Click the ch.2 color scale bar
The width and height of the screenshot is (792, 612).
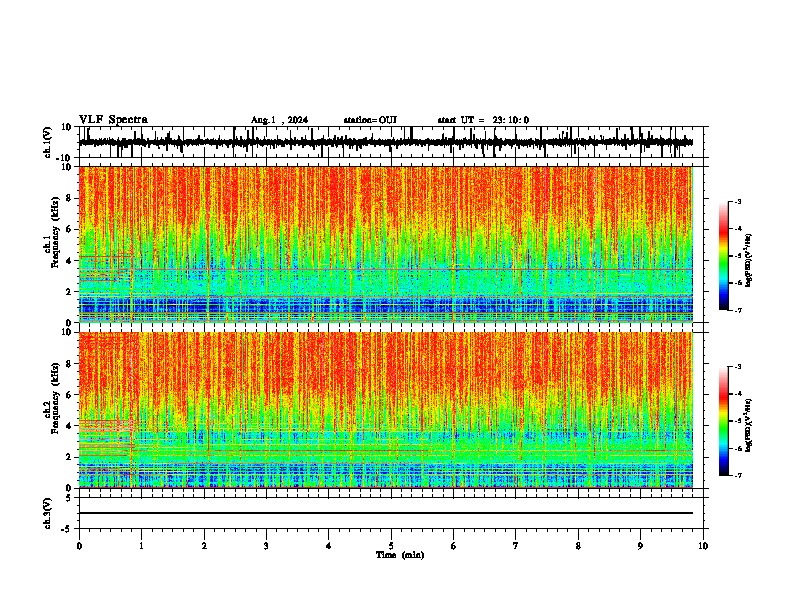point(724,421)
